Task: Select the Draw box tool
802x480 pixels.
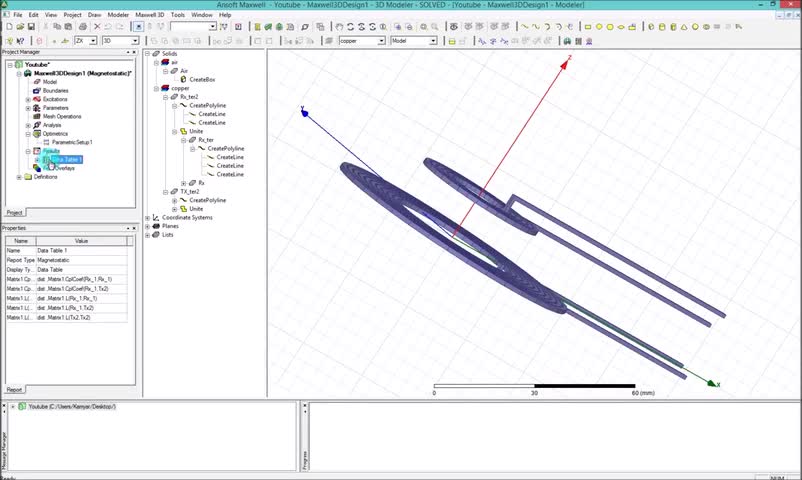Action: click(x=651, y=27)
